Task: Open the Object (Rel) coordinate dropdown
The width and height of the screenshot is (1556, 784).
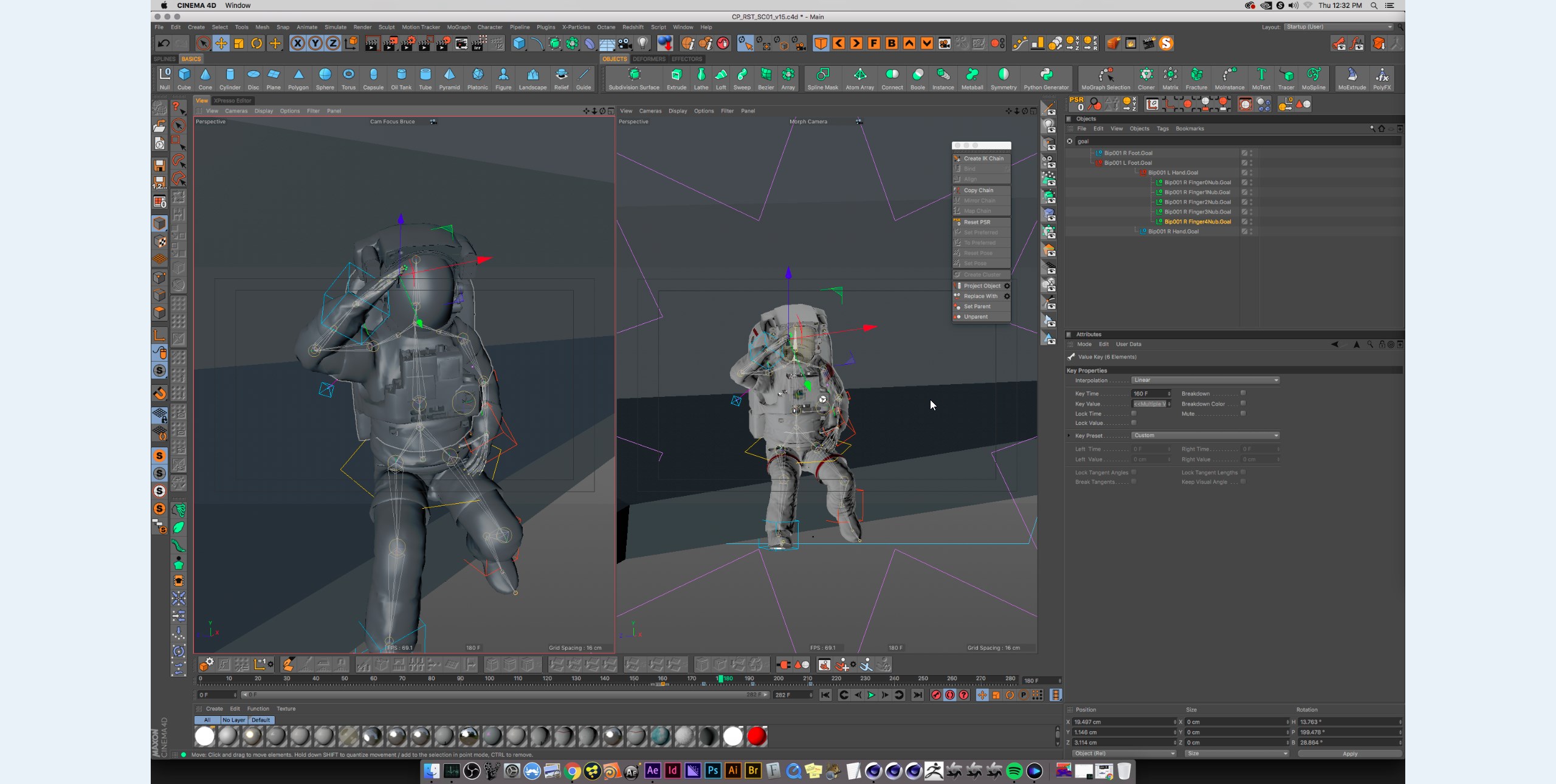Action: pyautogui.click(x=1123, y=754)
